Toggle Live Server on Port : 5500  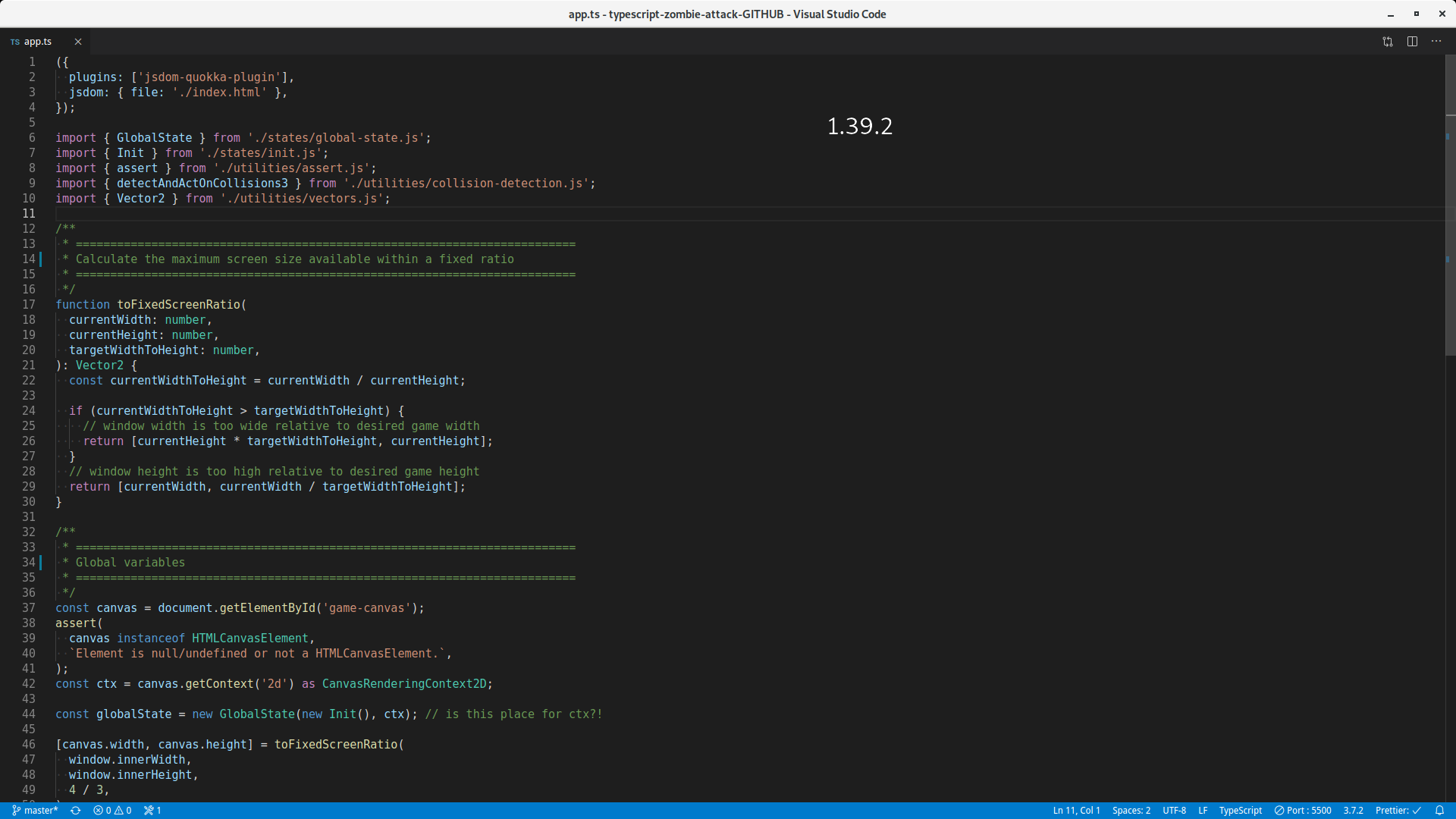click(1303, 811)
